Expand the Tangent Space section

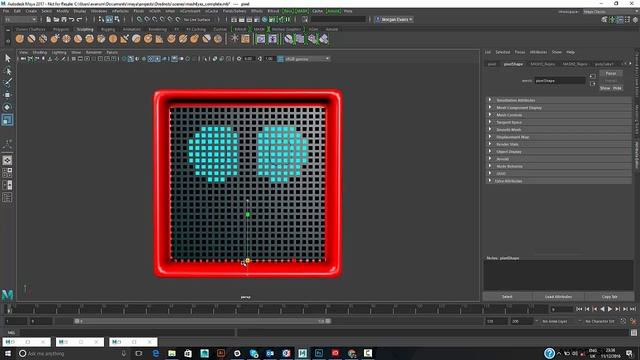[x=559, y=122]
